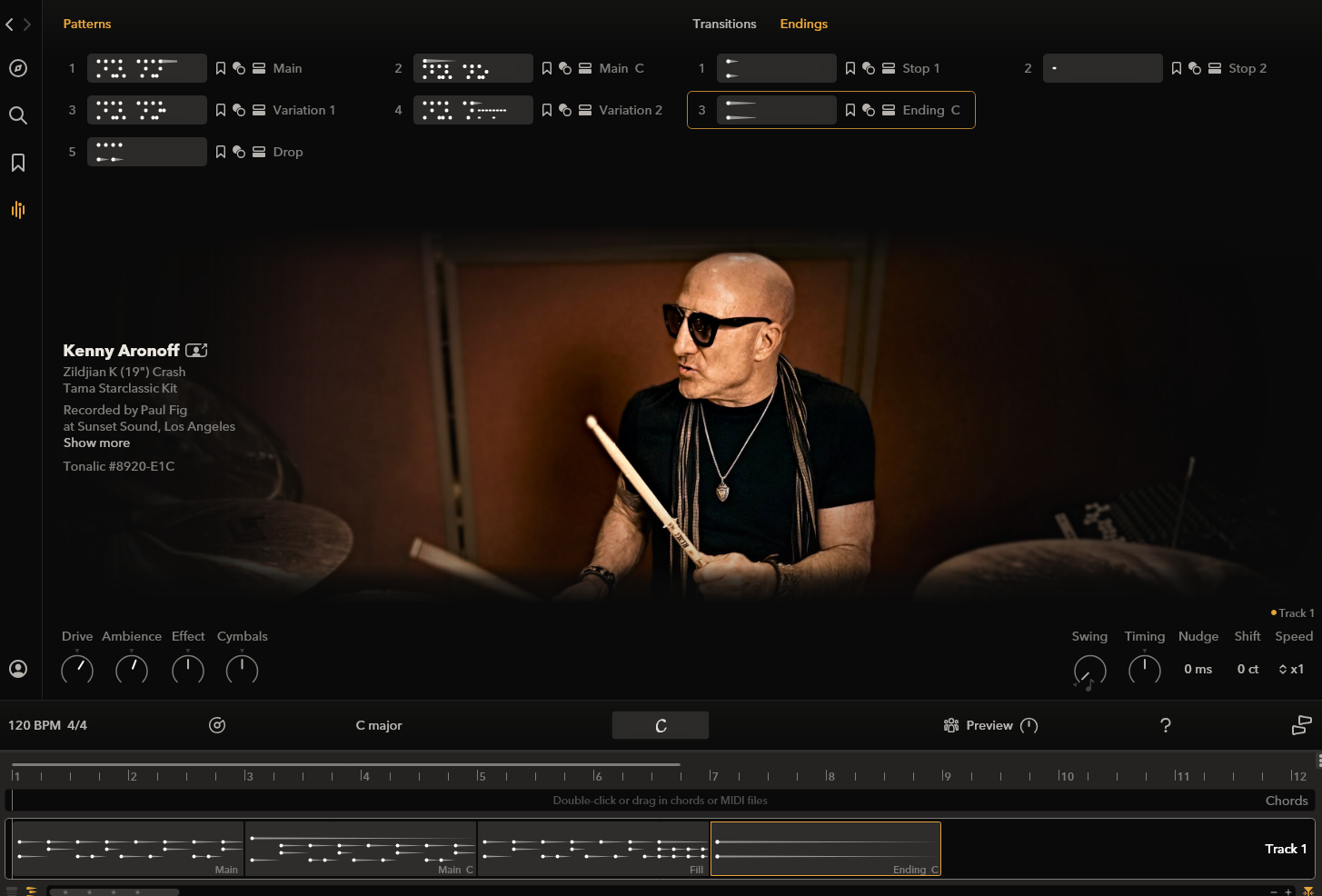Click the question mark help icon
Viewport: 1322px width, 896px height.
pos(1166,725)
